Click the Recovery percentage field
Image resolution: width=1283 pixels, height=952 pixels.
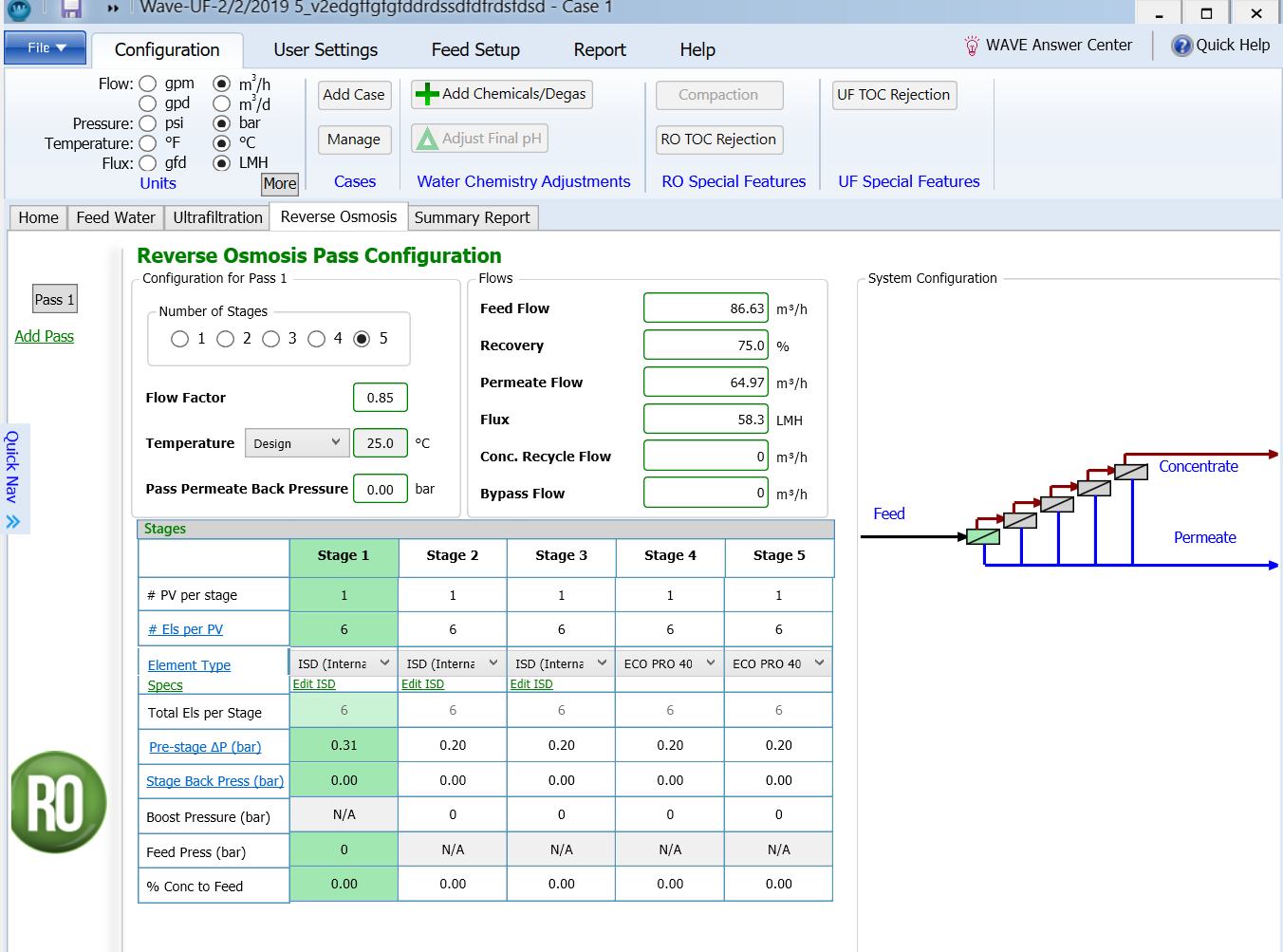[706, 345]
